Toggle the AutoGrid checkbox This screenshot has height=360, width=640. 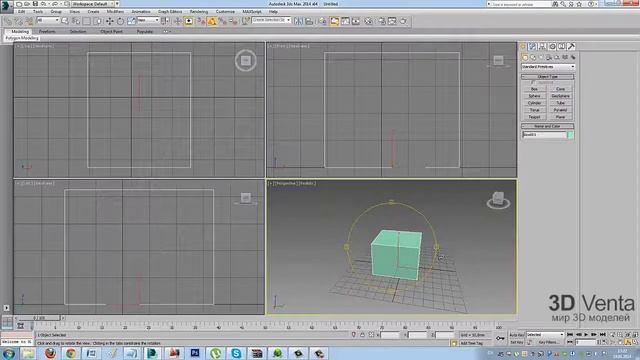point(532,82)
